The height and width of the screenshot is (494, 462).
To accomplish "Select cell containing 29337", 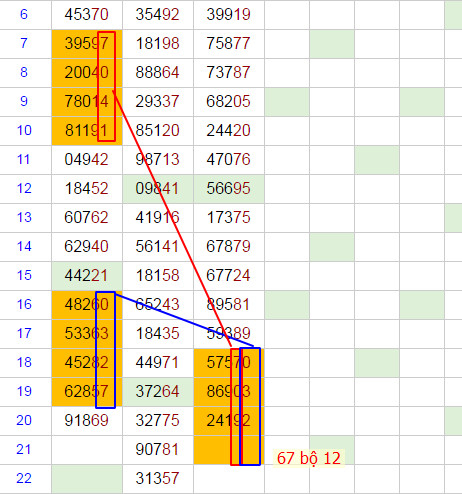I will click(x=158, y=102).
